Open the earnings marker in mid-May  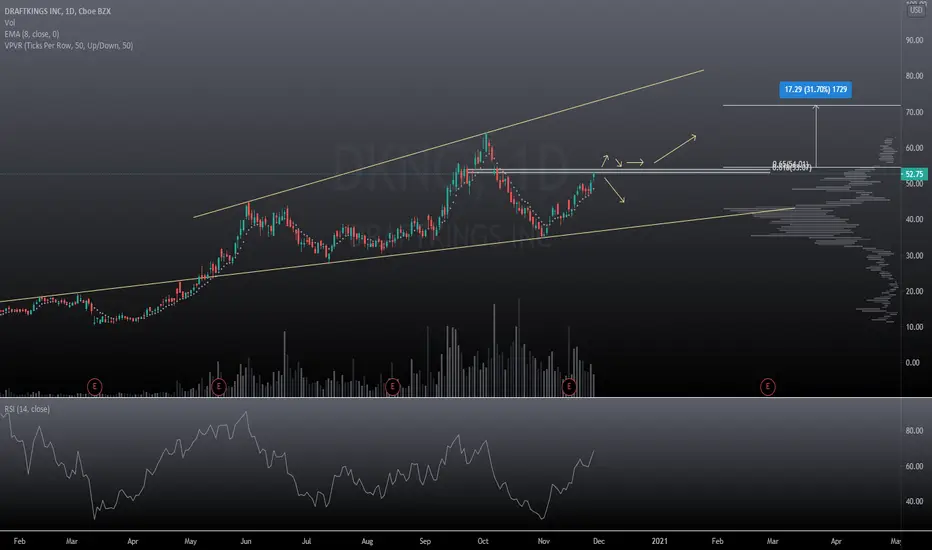pyautogui.click(x=219, y=386)
